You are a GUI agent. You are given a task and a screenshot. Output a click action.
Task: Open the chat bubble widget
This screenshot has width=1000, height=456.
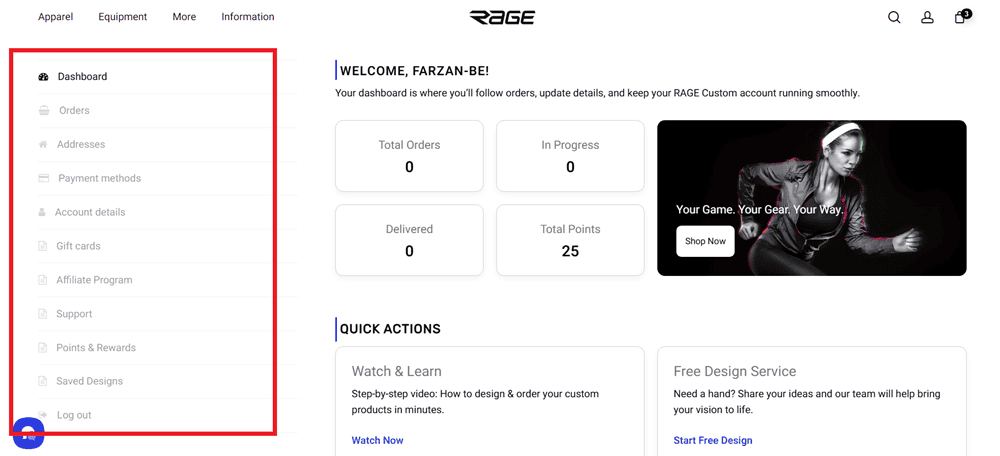pyautogui.click(x=29, y=433)
